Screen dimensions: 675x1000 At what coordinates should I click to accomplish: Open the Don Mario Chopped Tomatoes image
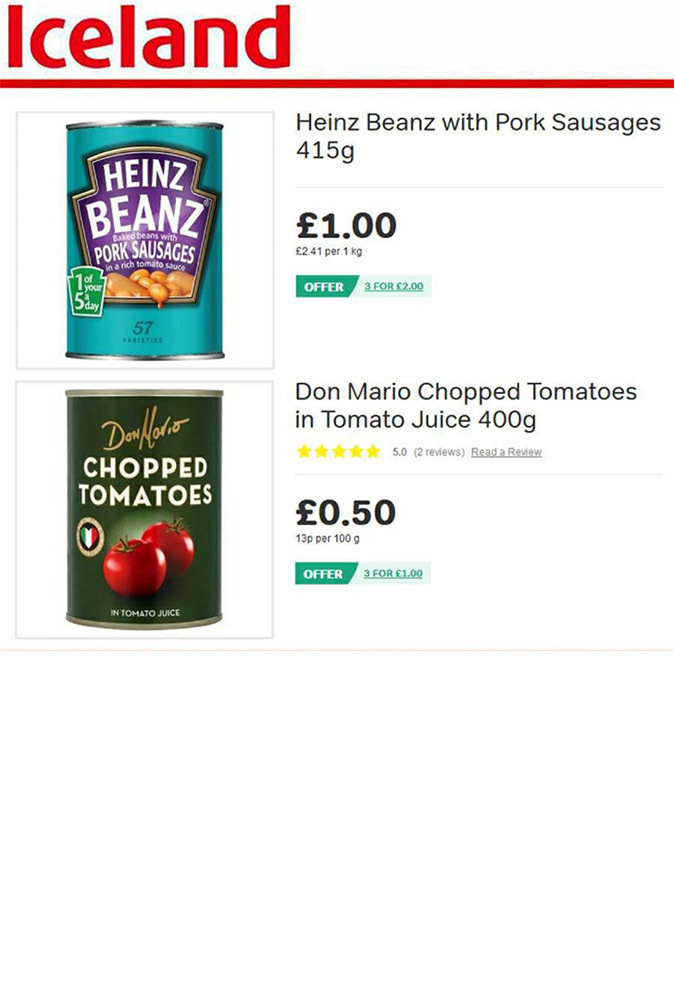click(144, 510)
